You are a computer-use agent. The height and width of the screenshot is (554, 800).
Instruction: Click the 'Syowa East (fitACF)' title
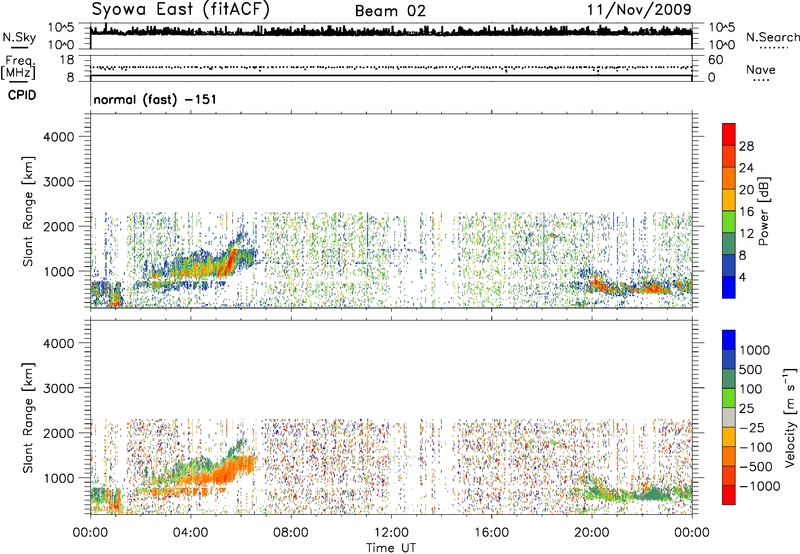[181, 10]
